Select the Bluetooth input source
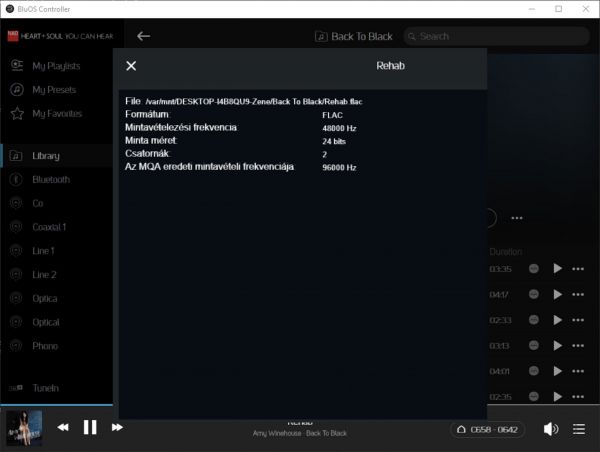The height and width of the screenshot is (452, 600). 50,180
